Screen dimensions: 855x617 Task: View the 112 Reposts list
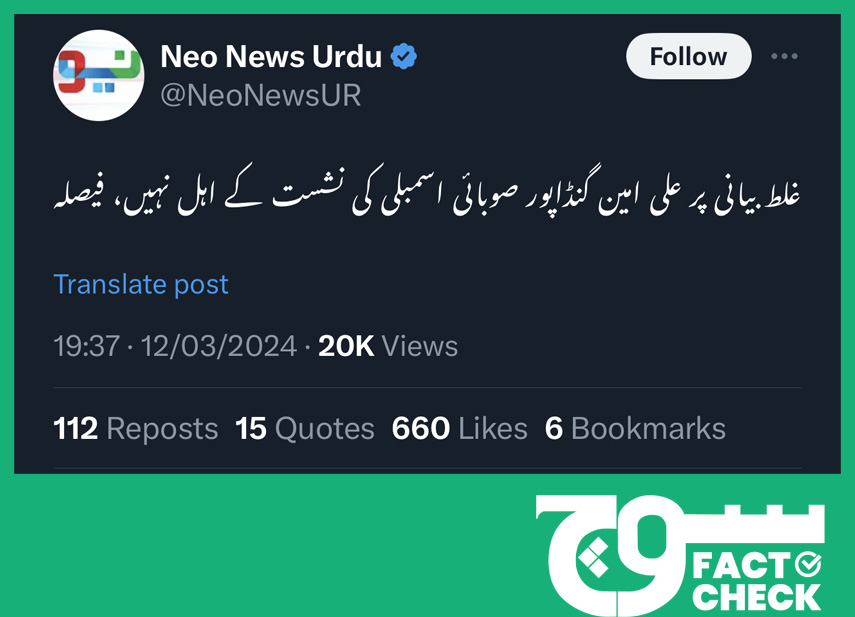pos(136,428)
